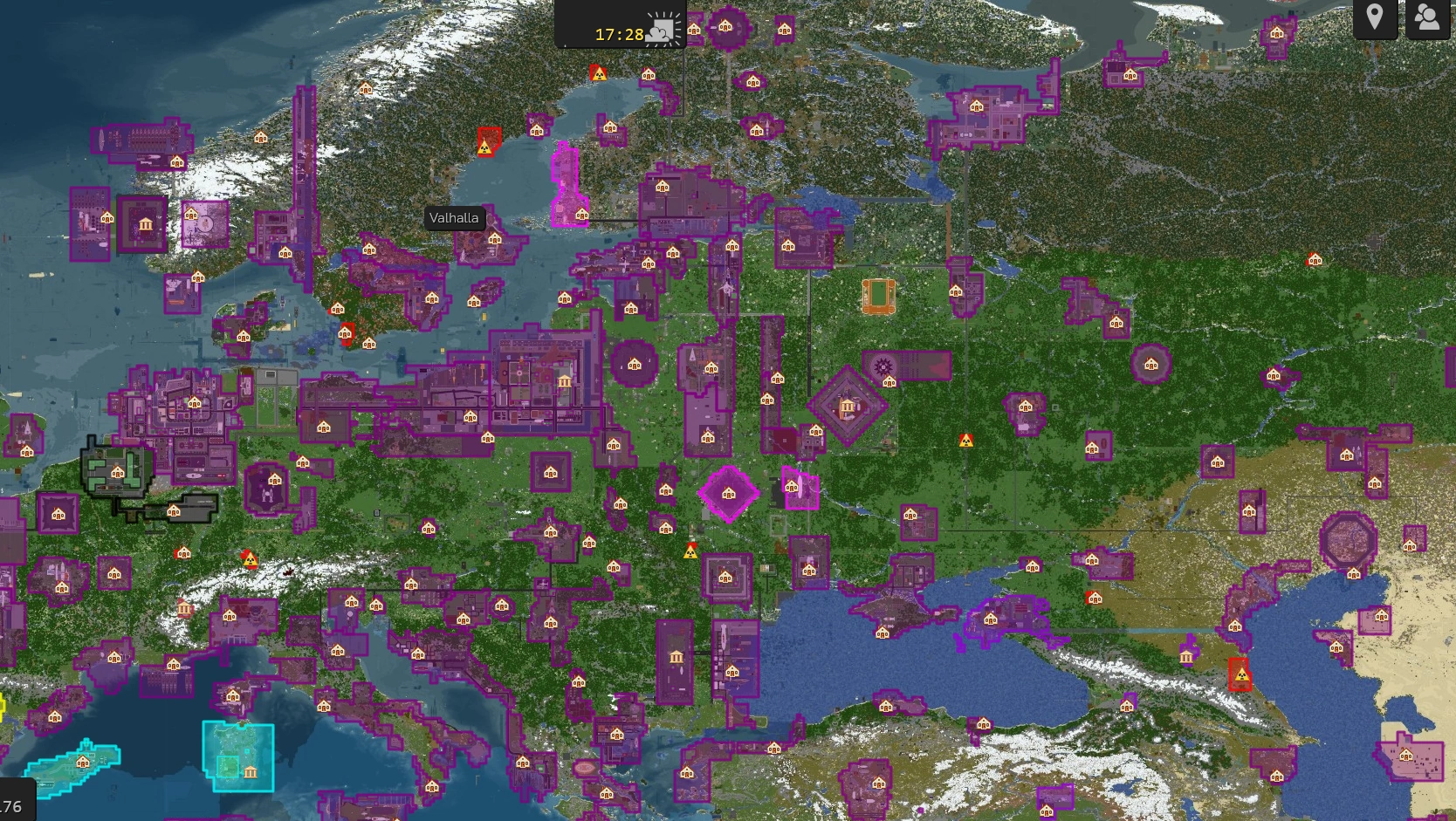This screenshot has height=821, width=1456.
Task: Select the house icon in the bright magenta diamond
Action: [729, 494]
